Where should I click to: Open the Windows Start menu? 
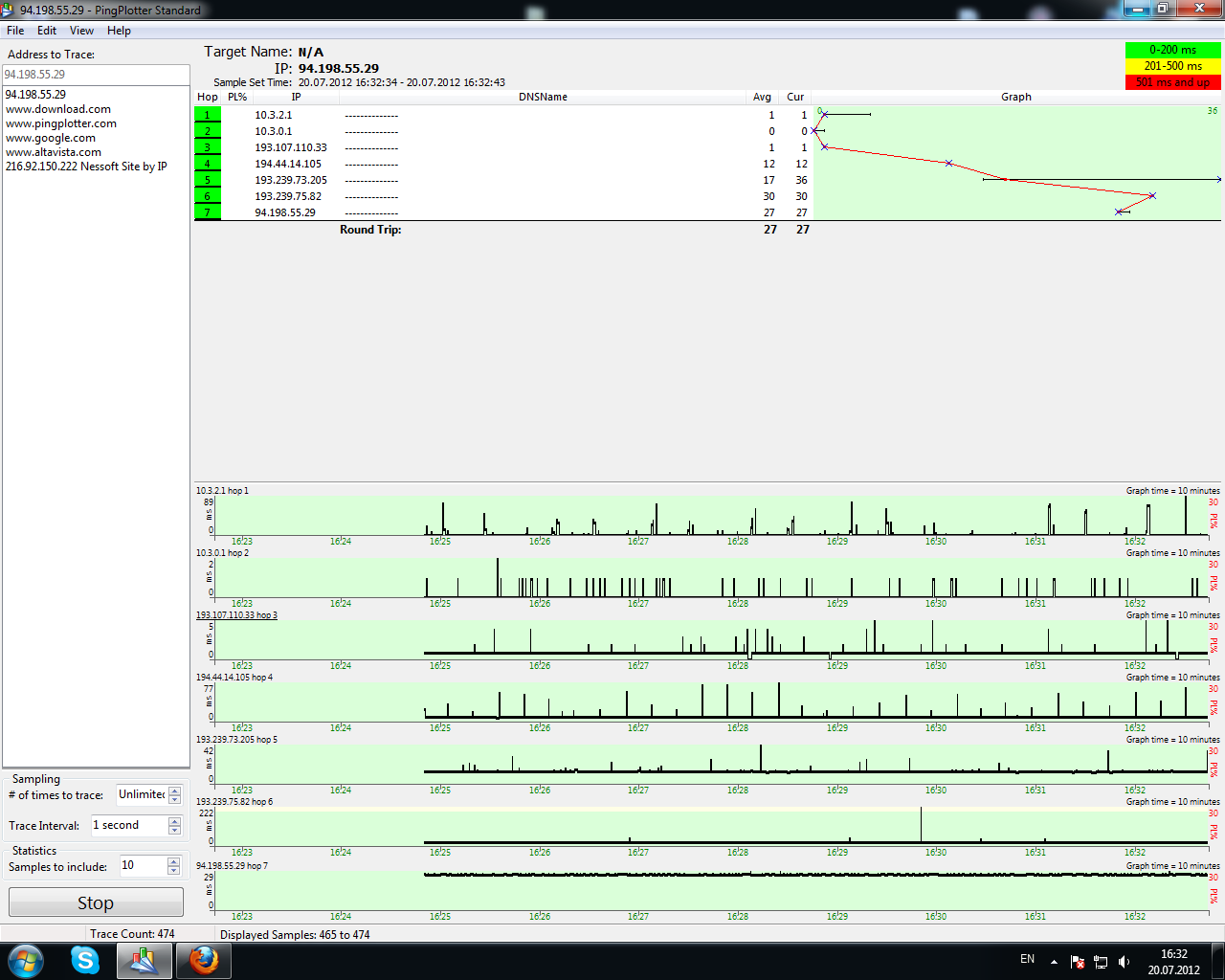tap(26, 960)
